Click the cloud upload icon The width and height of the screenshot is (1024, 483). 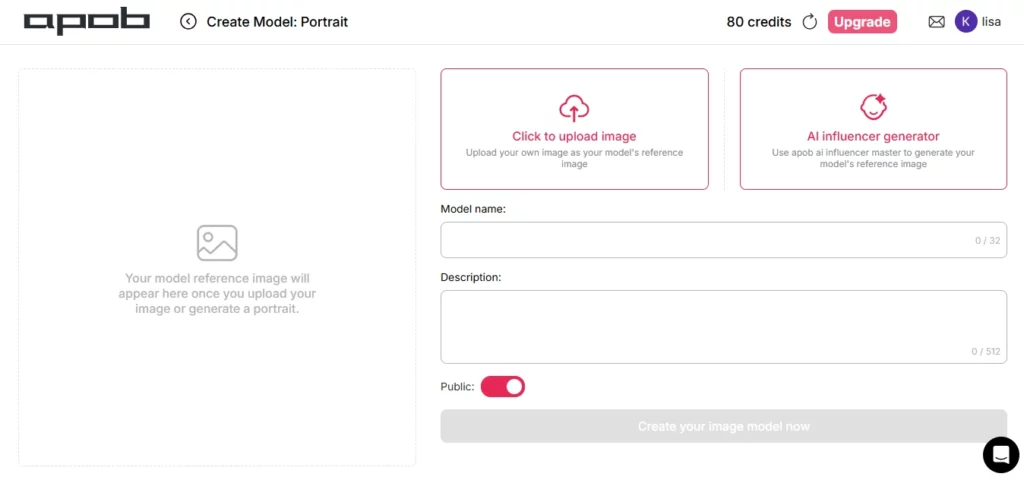point(574,107)
